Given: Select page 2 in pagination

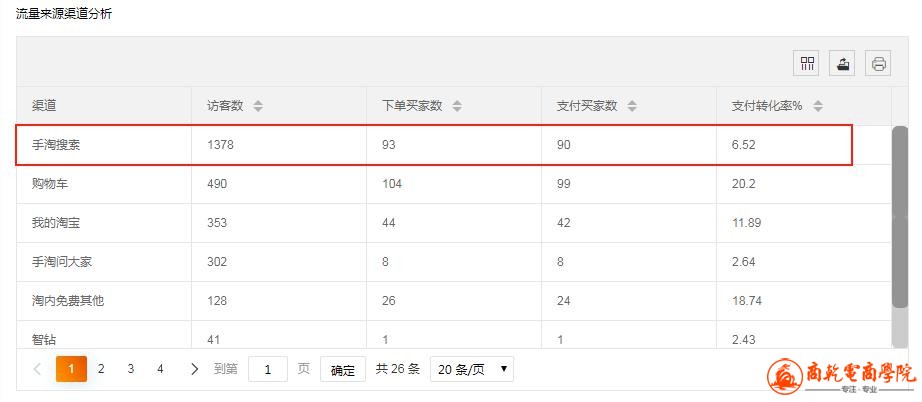Looking at the screenshot, I should tap(101, 369).
